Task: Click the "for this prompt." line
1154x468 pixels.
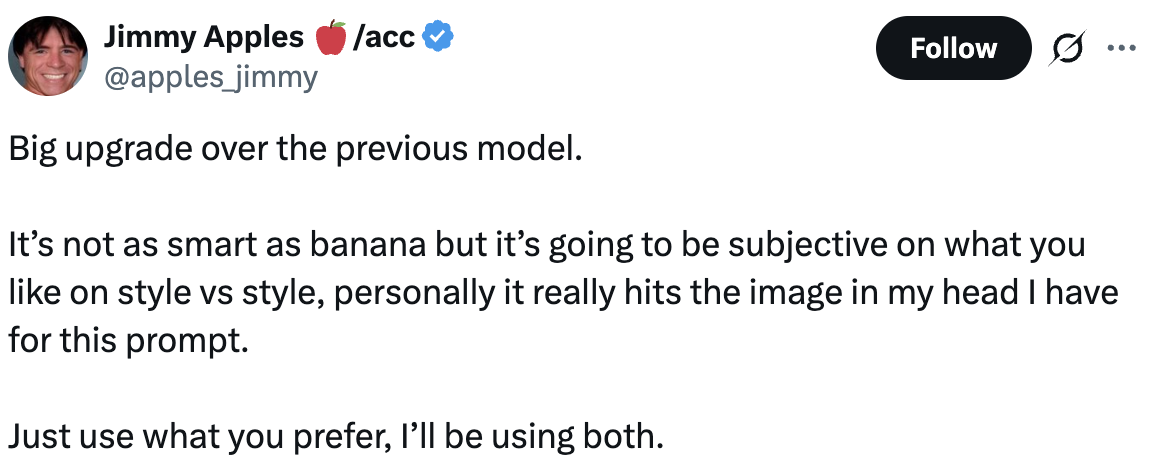Action: pos(127,341)
